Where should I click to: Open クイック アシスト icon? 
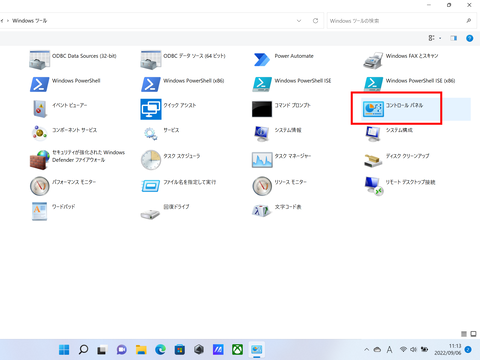click(151, 109)
